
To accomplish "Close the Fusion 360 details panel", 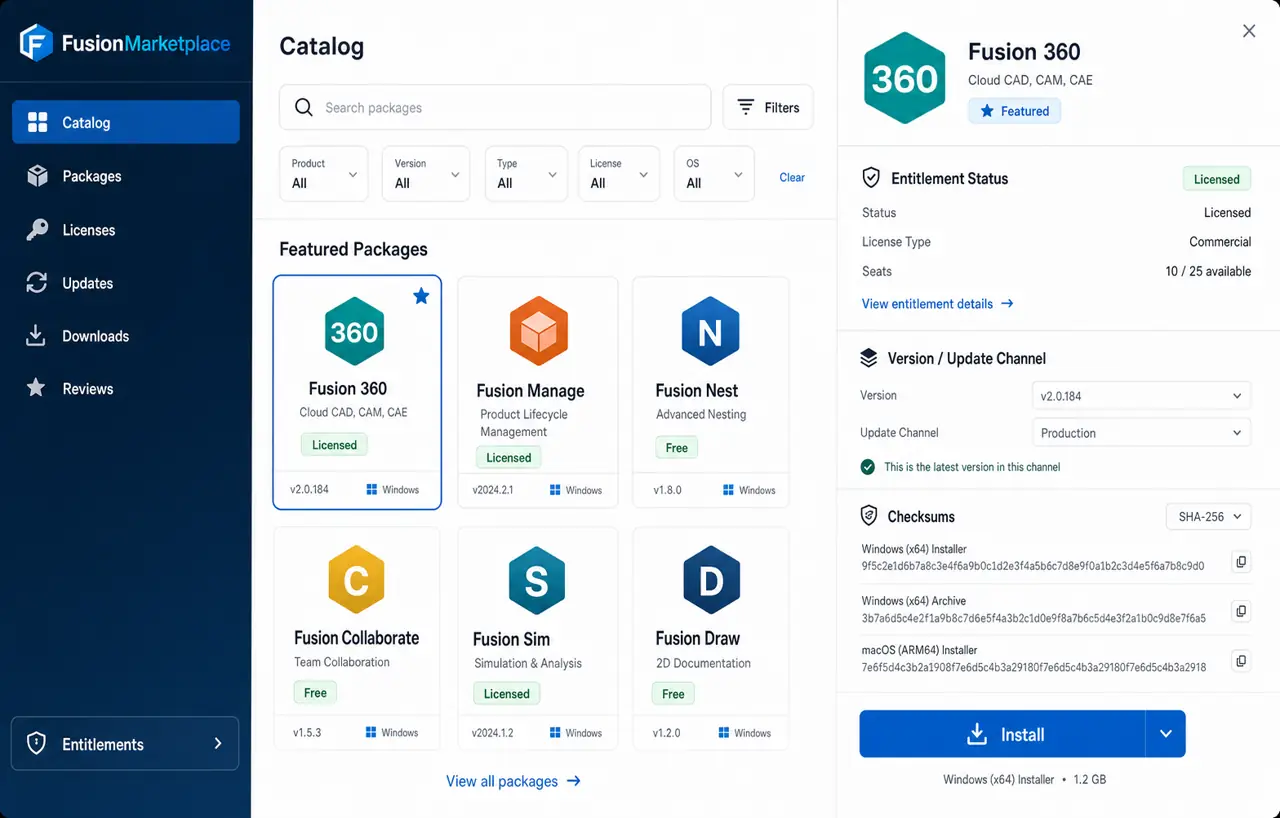I will 1249,31.
